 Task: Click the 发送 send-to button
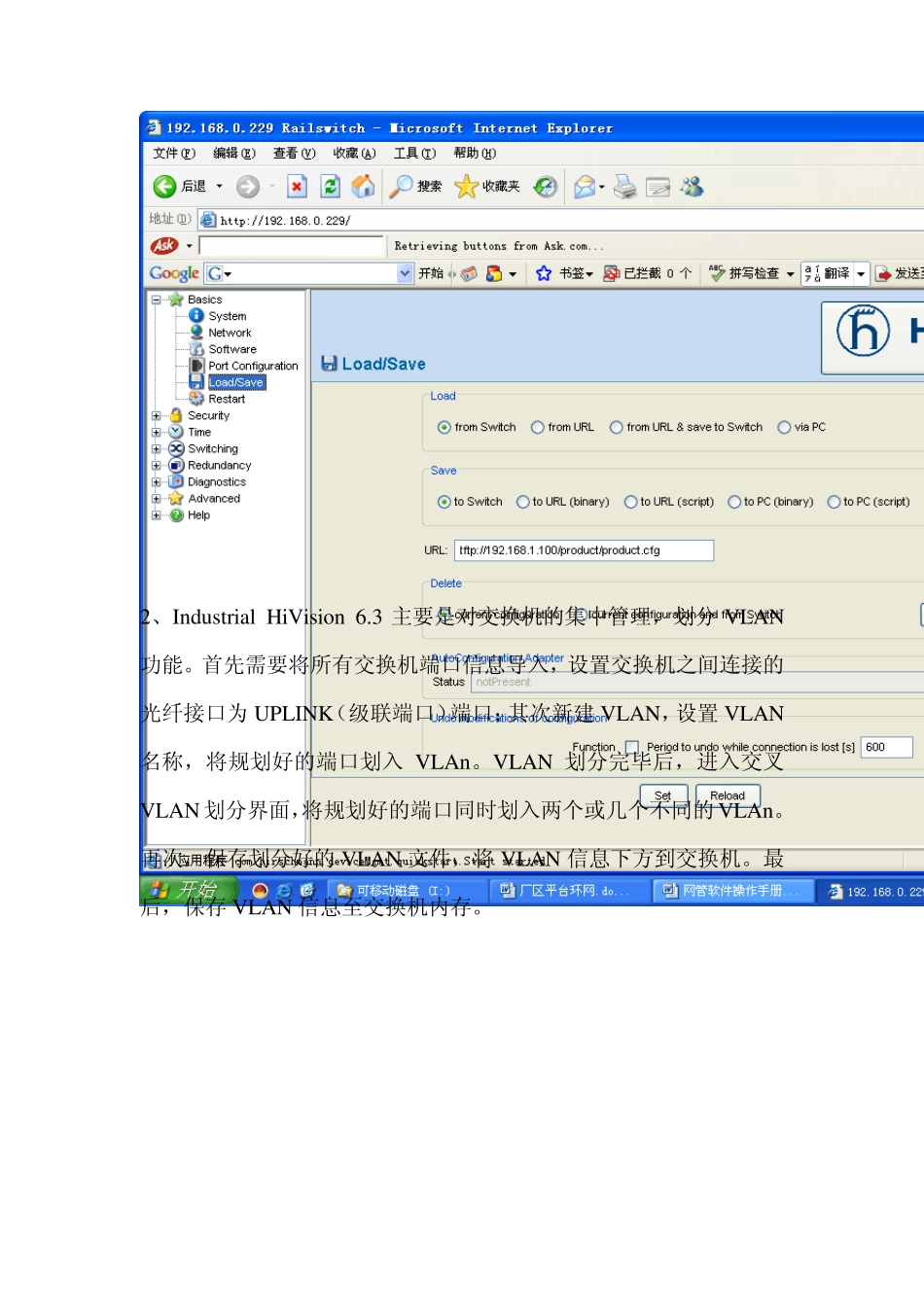[899, 274]
